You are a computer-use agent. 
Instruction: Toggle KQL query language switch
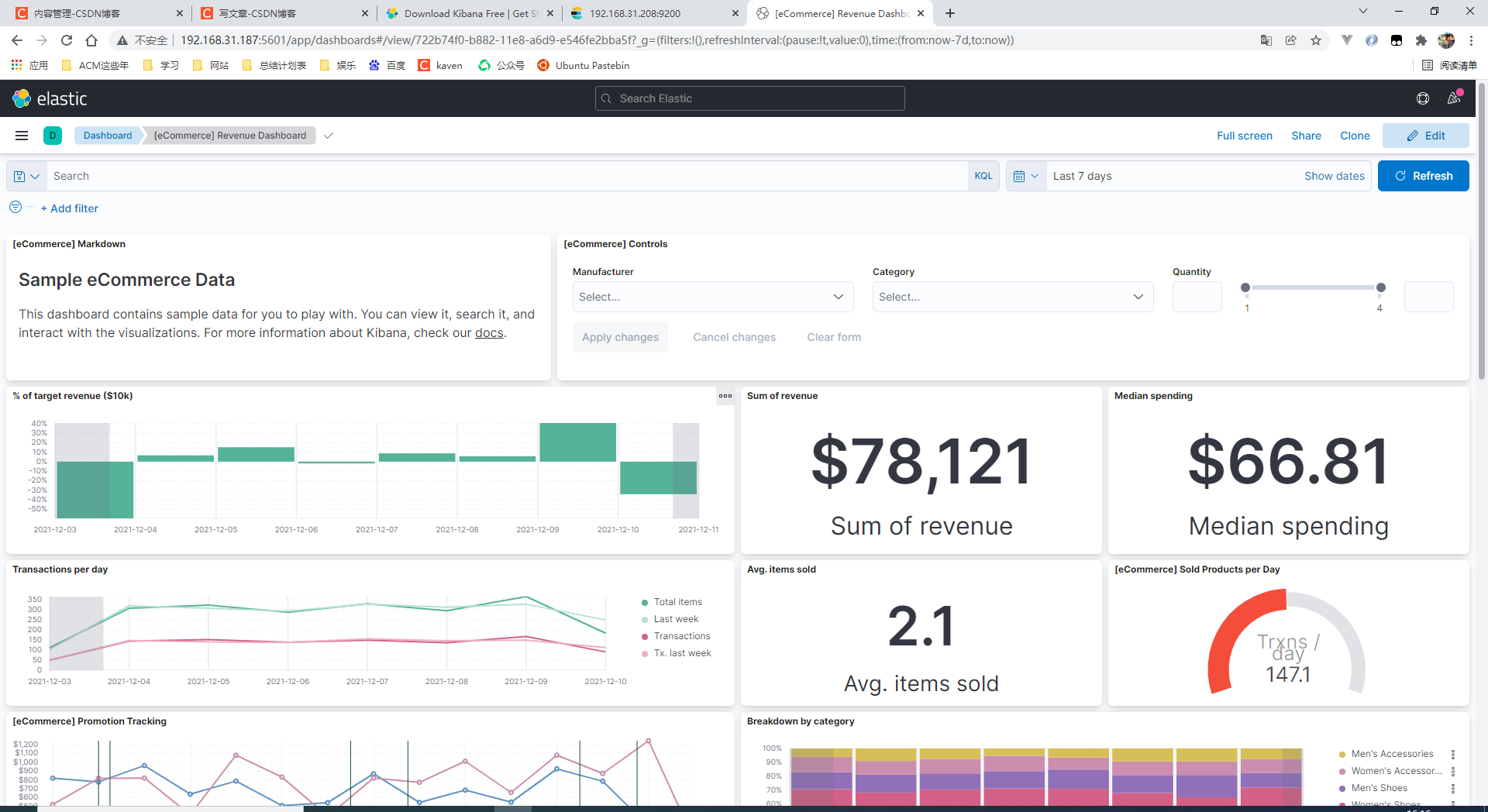coord(983,176)
